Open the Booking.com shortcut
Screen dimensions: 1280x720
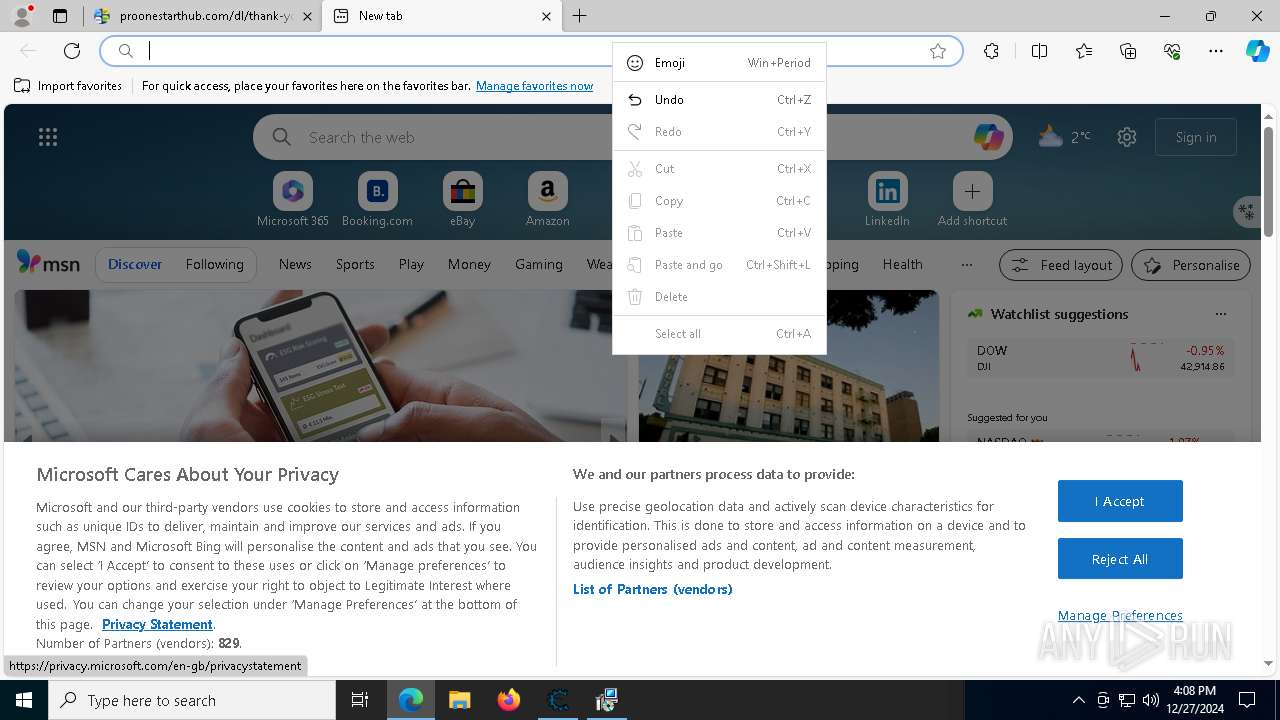377,200
